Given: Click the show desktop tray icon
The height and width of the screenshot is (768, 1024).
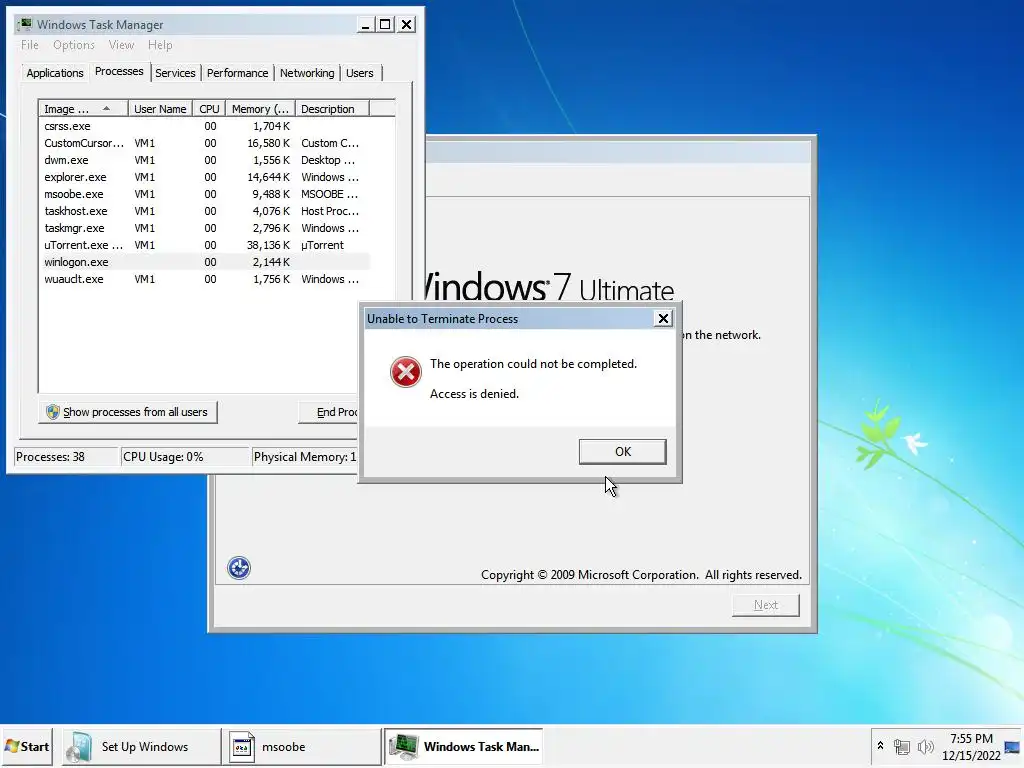Looking at the screenshot, I should pos(1012,747).
